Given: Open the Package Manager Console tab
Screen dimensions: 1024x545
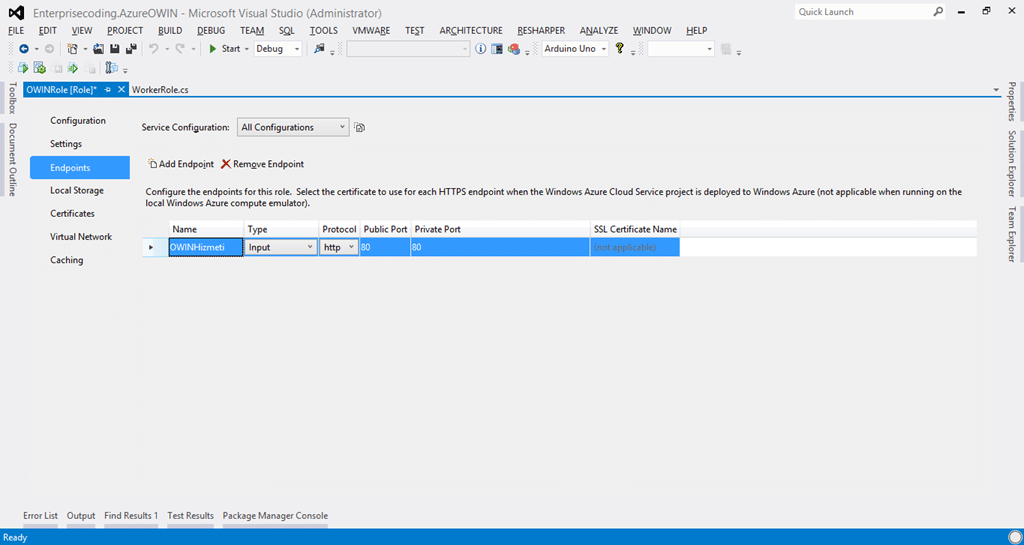Looking at the screenshot, I should pos(275,516).
